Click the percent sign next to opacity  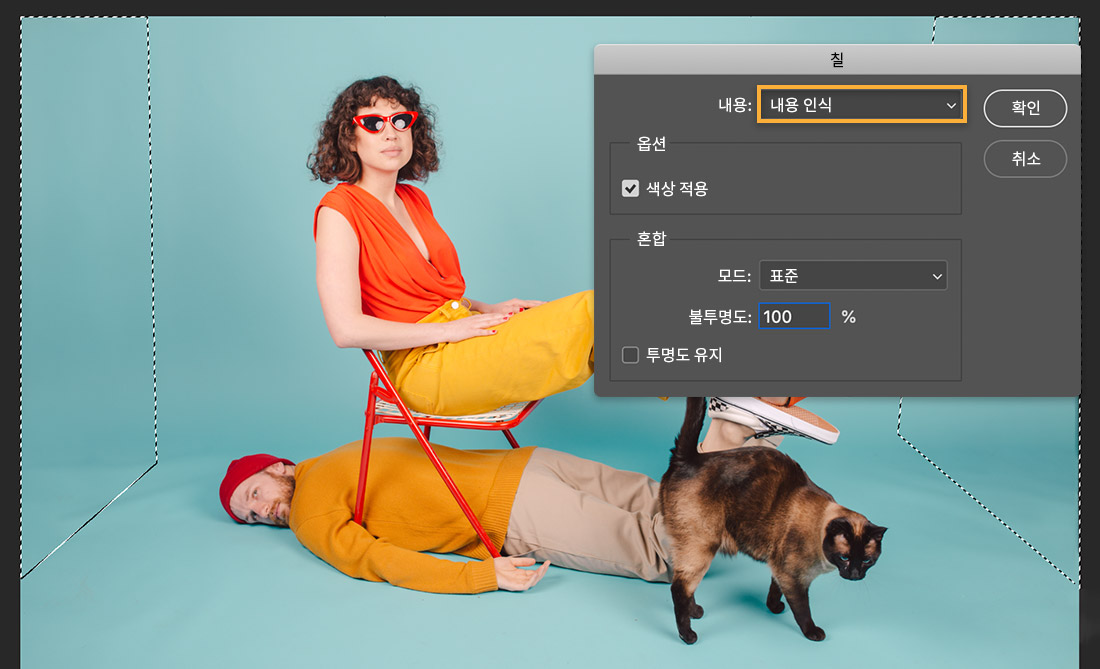coord(849,317)
